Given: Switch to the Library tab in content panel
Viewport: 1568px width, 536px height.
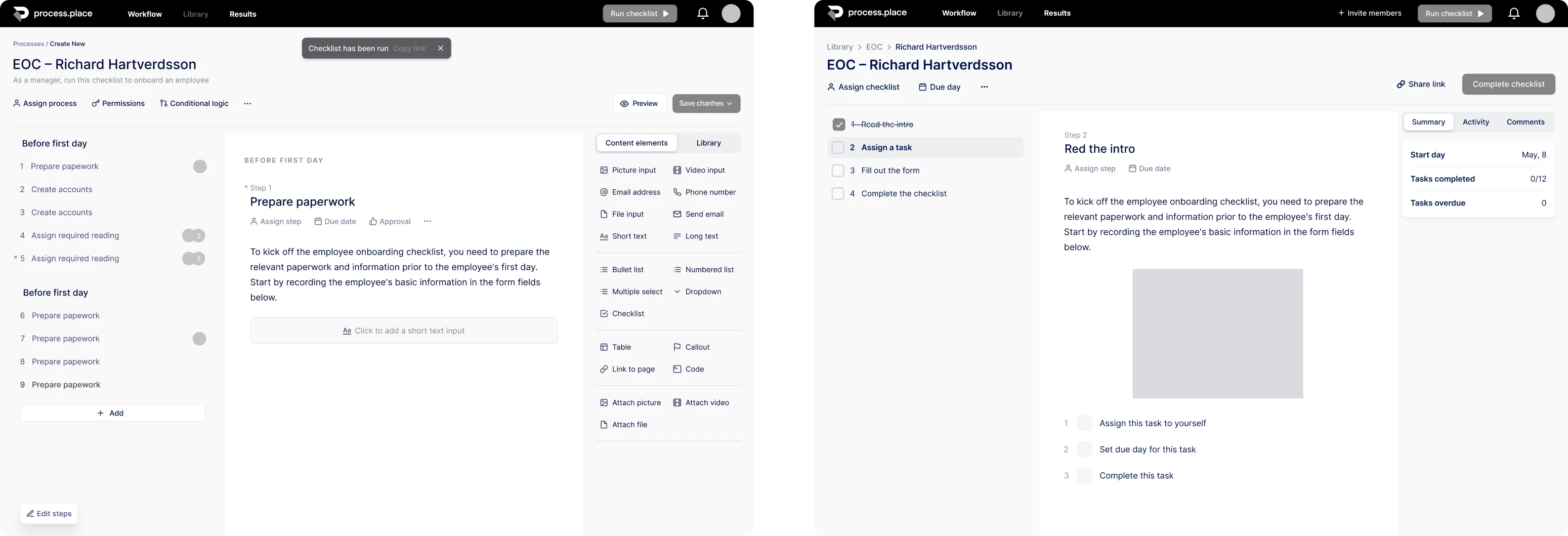Looking at the screenshot, I should pyautogui.click(x=708, y=143).
